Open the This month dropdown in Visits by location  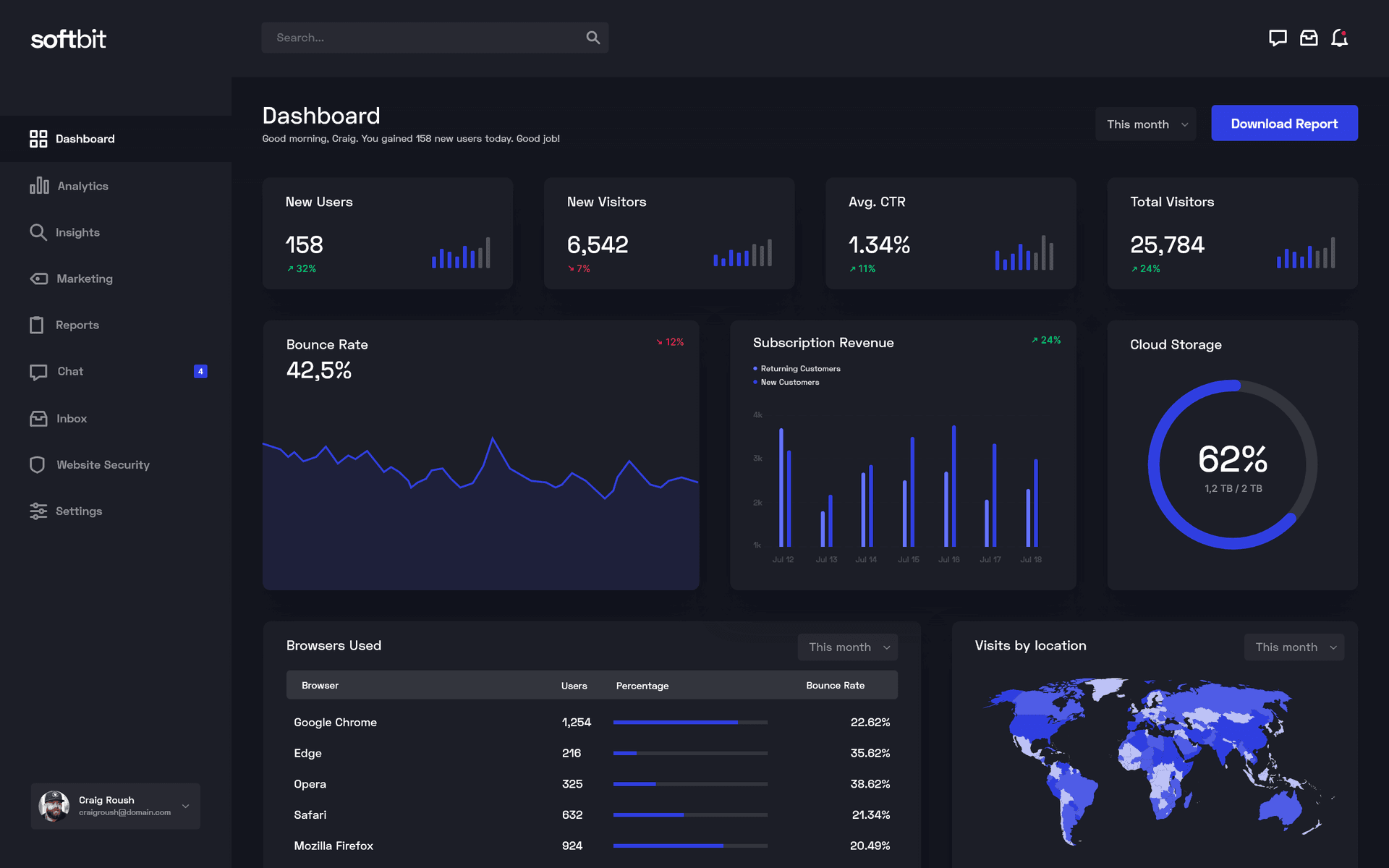tap(1294, 647)
